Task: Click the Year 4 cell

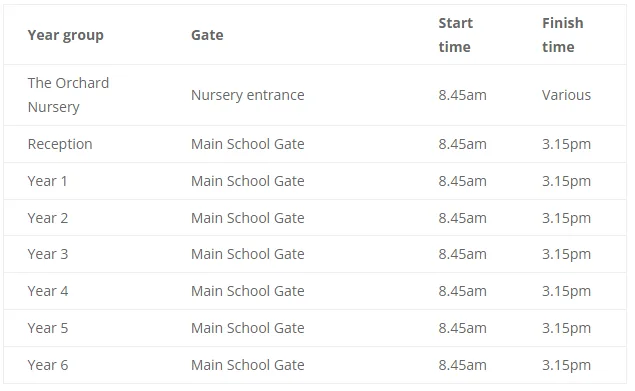Action: tap(48, 291)
